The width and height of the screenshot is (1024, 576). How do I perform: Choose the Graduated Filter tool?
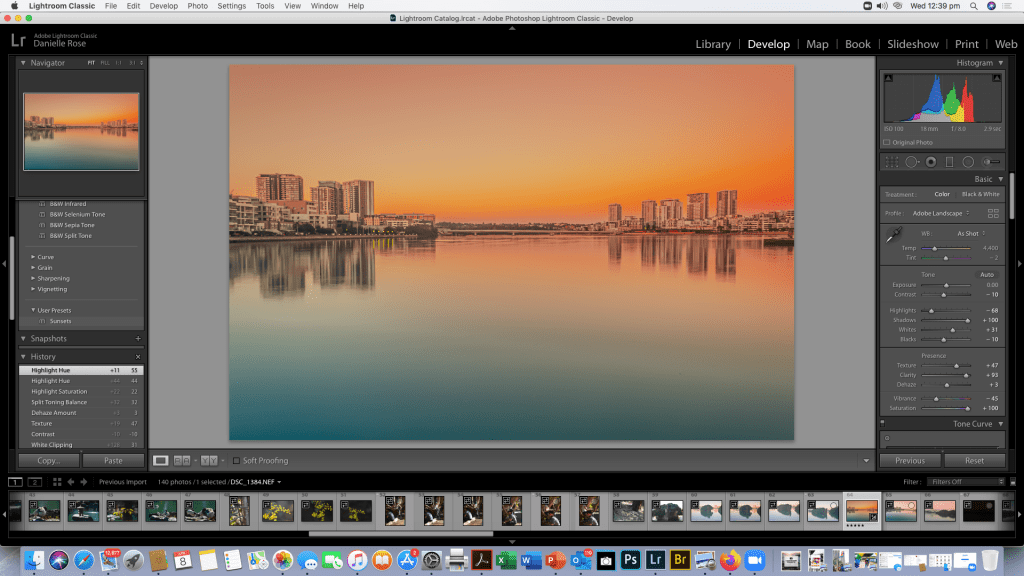pyautogui.click(x=949, y=162)
